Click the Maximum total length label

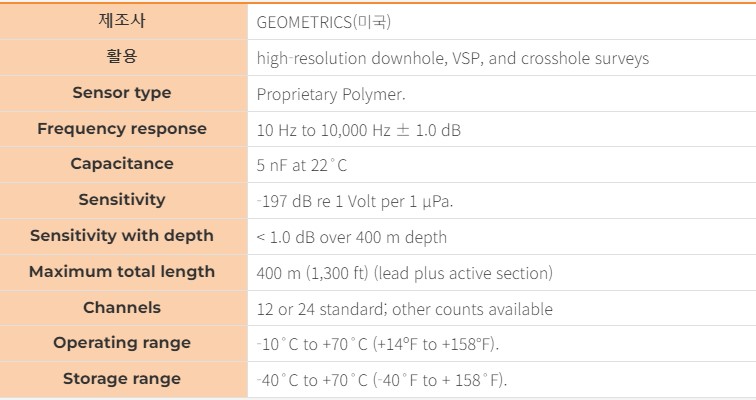click(122, 272)
